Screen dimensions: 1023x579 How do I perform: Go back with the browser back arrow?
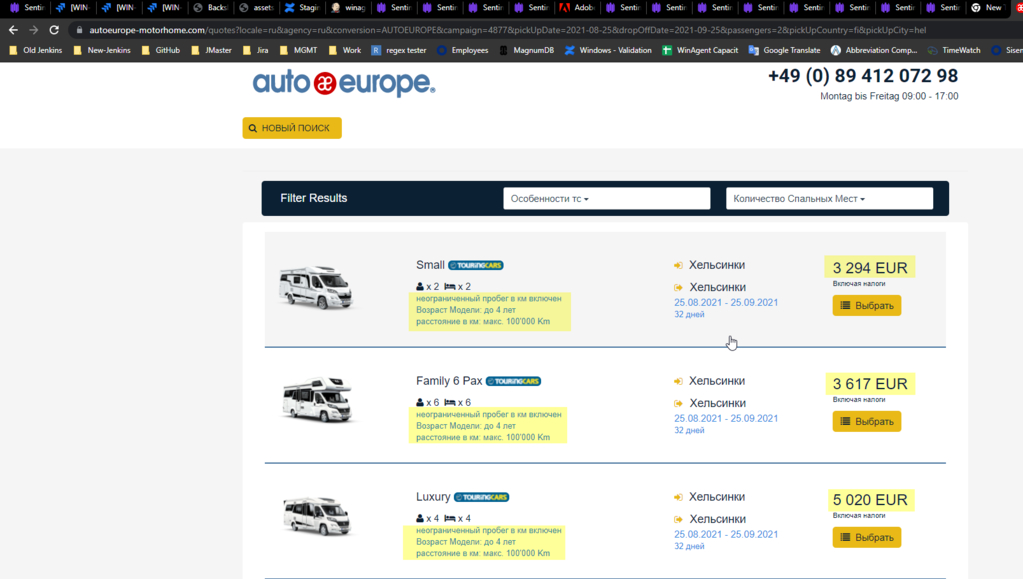point(13,30)
